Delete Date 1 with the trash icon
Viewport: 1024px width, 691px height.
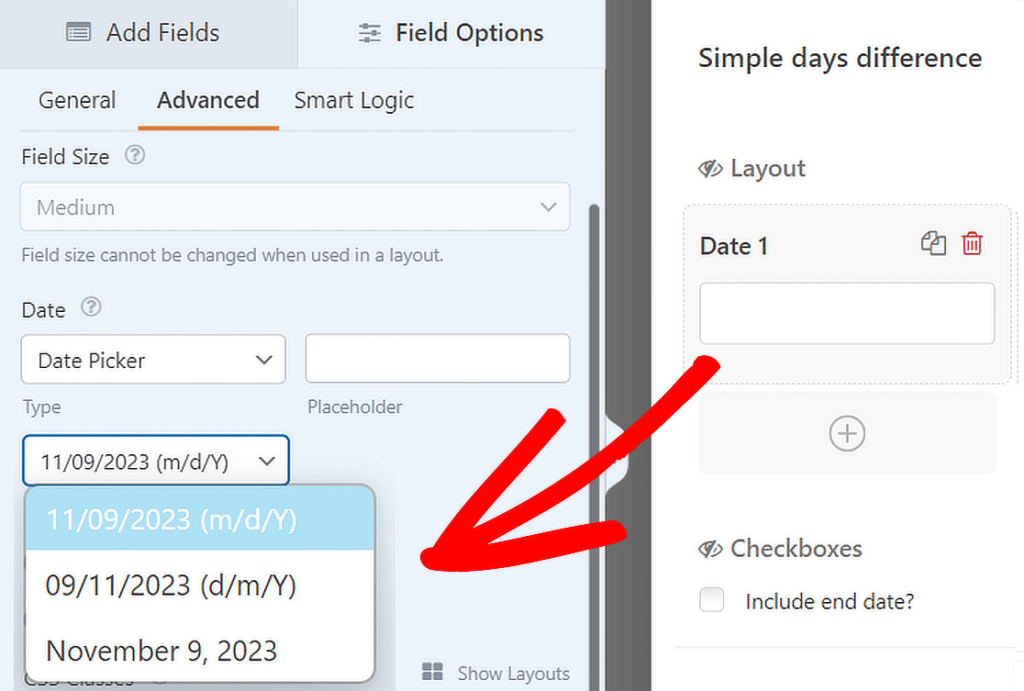(x=971, y=243)
